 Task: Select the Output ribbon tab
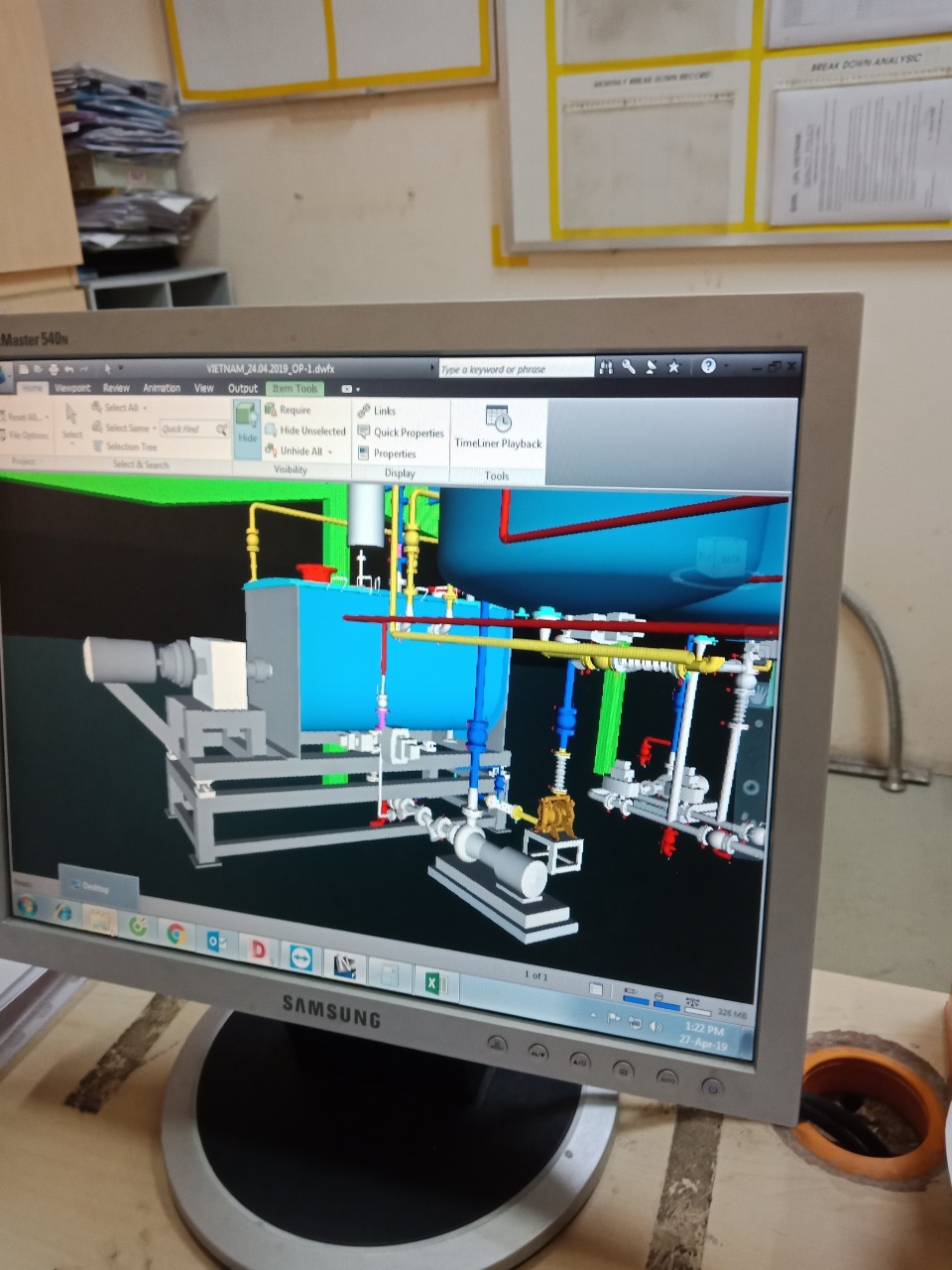(x=243, y=388)
